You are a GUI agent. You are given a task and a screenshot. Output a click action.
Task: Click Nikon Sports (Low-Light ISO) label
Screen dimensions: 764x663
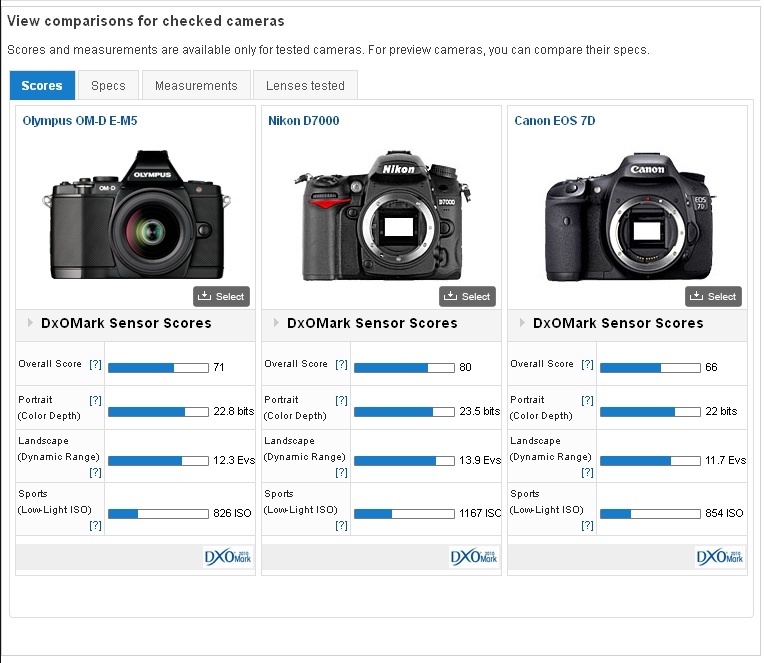(x=301, y=502)
